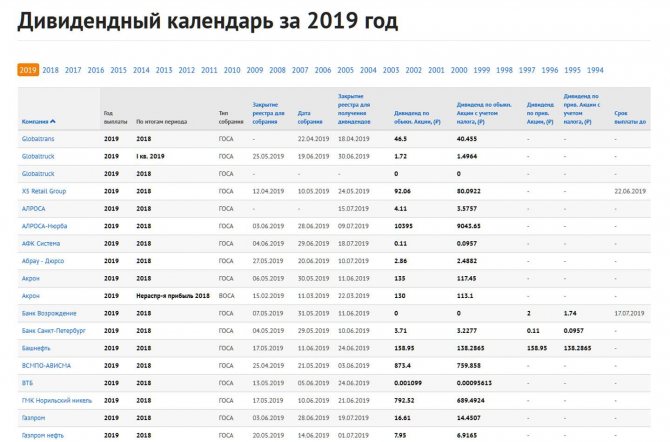Sort by Тип собрания column
Image resolution: width=670 pixels, height=442 pixels.
(231, 118)
